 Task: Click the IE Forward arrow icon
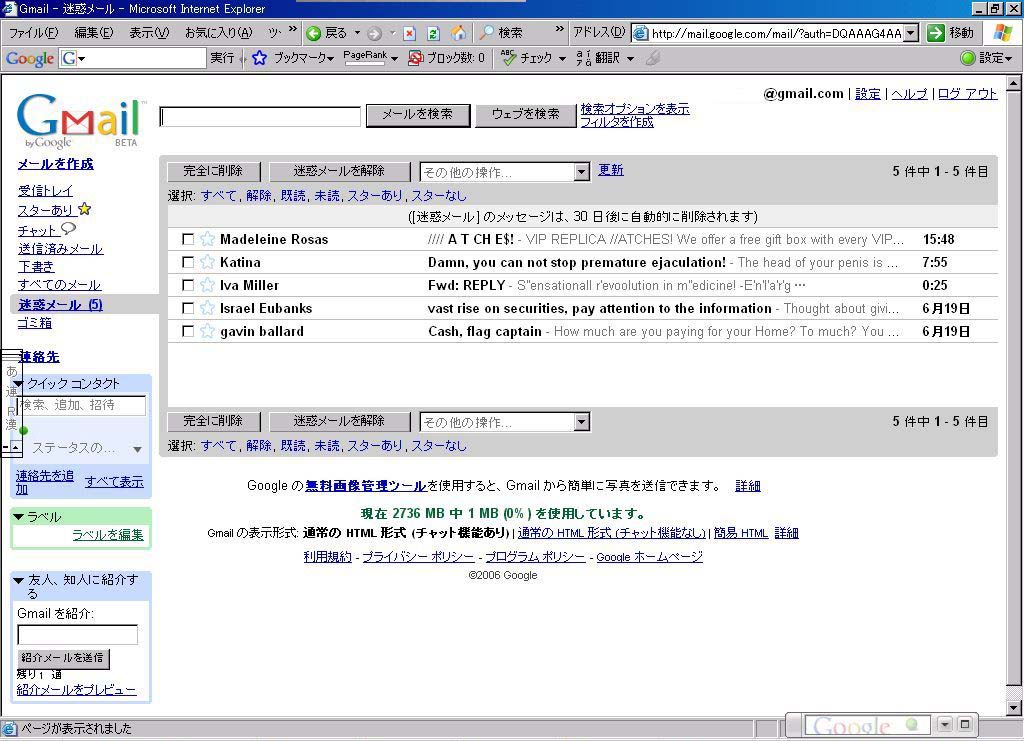[x=375, y=33]
